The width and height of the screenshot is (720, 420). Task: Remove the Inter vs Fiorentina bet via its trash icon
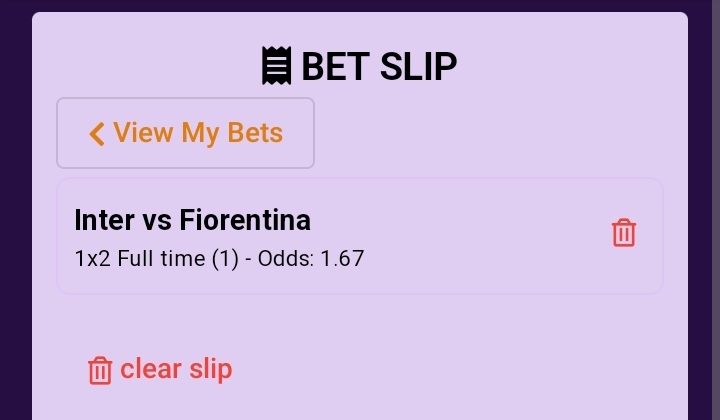[624, 233]
